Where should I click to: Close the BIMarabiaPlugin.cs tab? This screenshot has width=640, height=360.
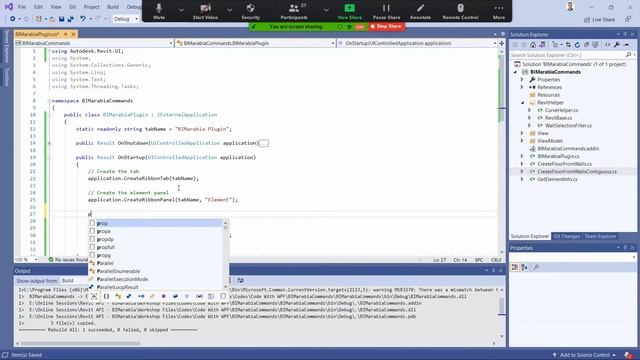pos(74,34)
